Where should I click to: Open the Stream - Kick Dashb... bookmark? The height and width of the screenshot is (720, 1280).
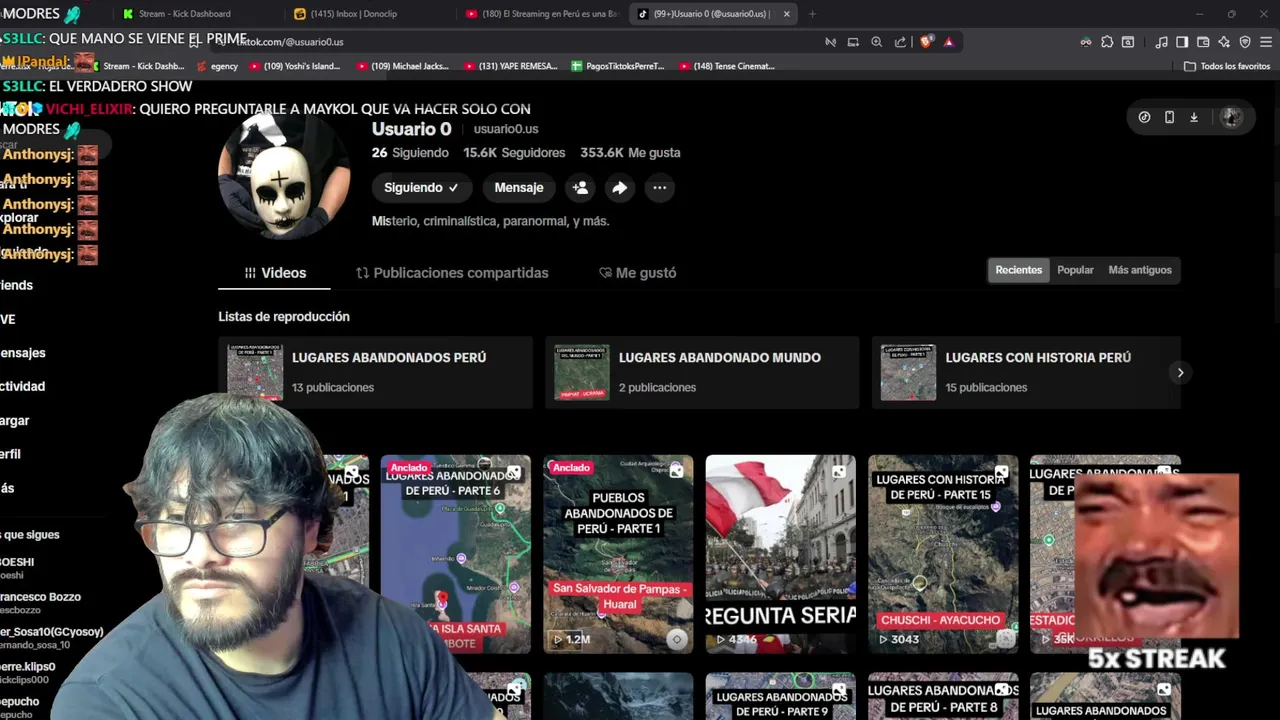click(x=136, y=66)
